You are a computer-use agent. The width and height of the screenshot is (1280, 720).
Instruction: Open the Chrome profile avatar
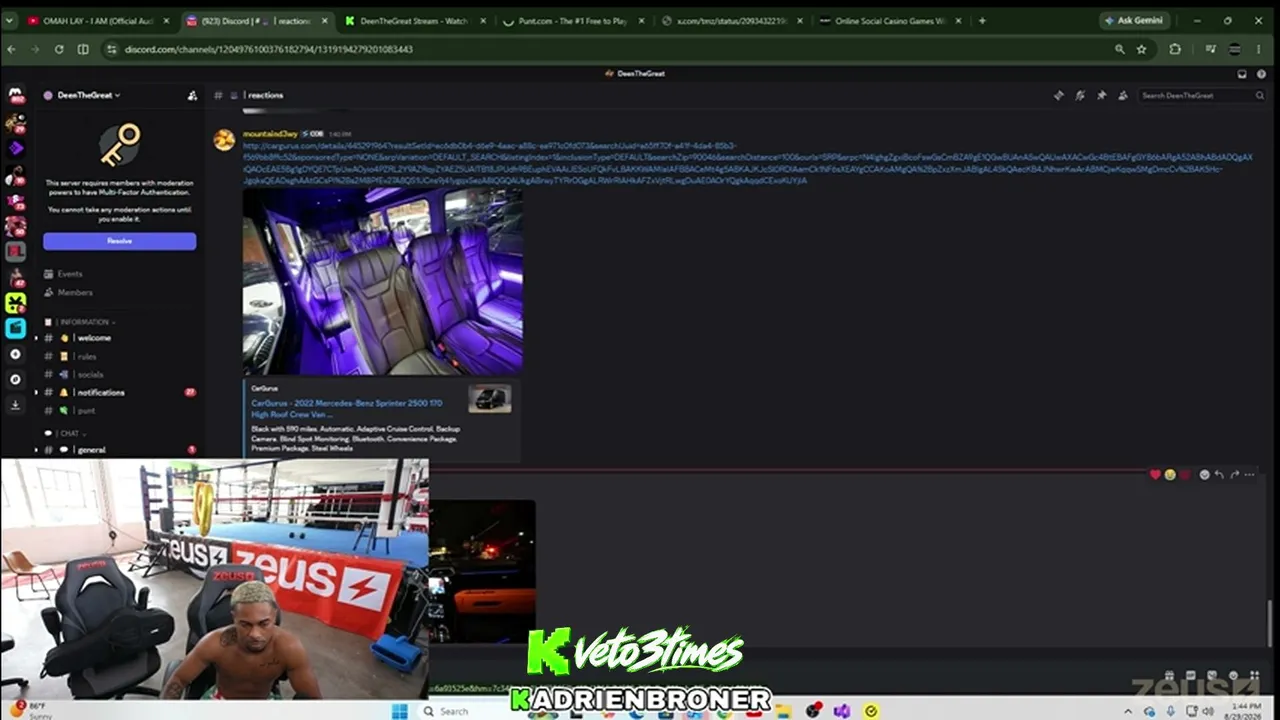pos(1234,49)
